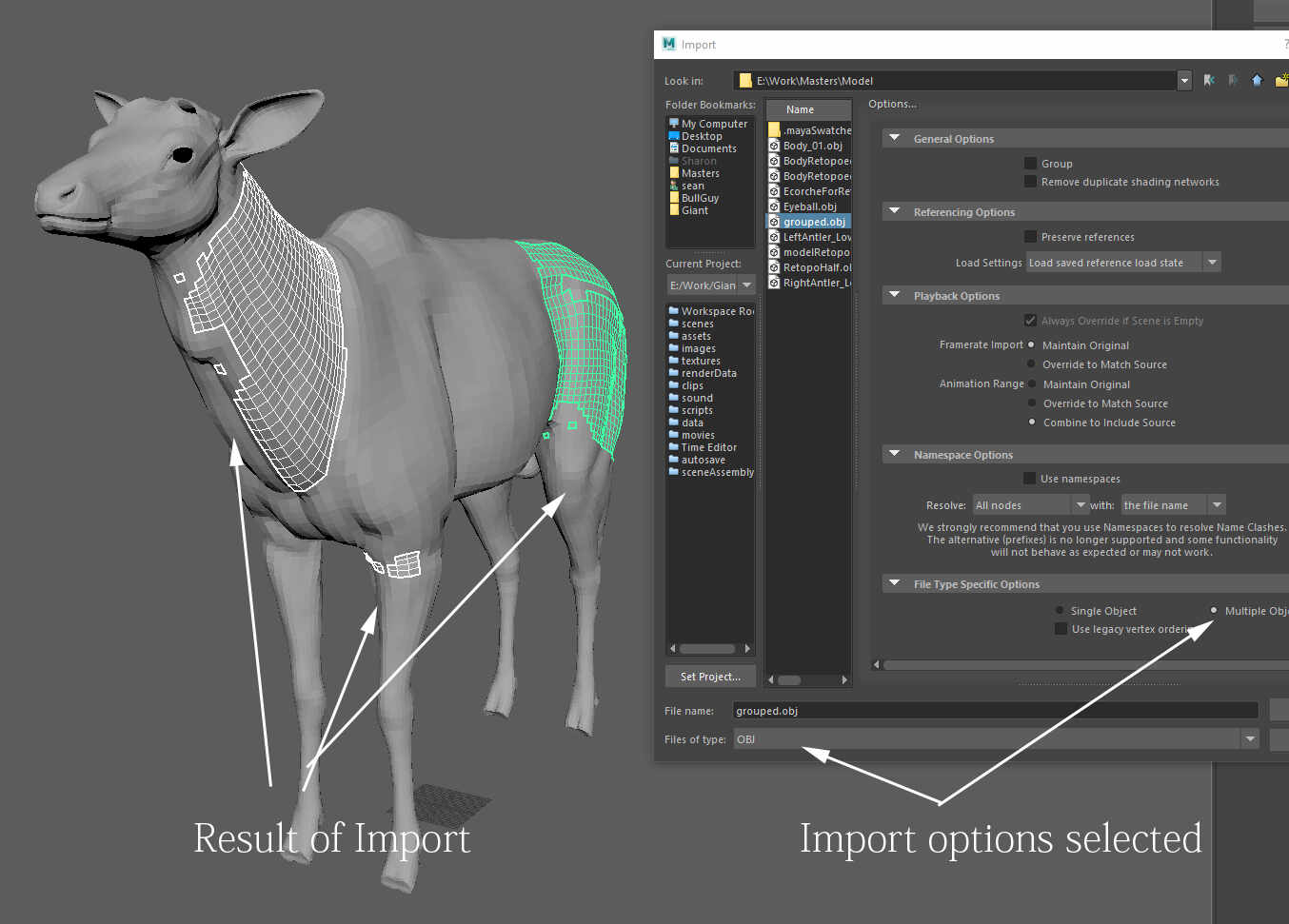Open the Files of type dropdown
Screen dimensions: 1289x924
coord(1249,738)
